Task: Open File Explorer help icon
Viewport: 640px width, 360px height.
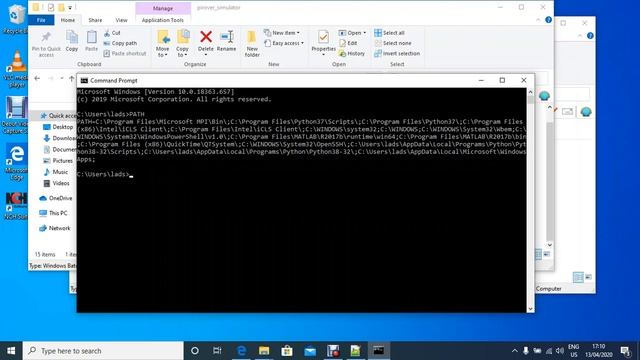Action: (x=549, y=20)
